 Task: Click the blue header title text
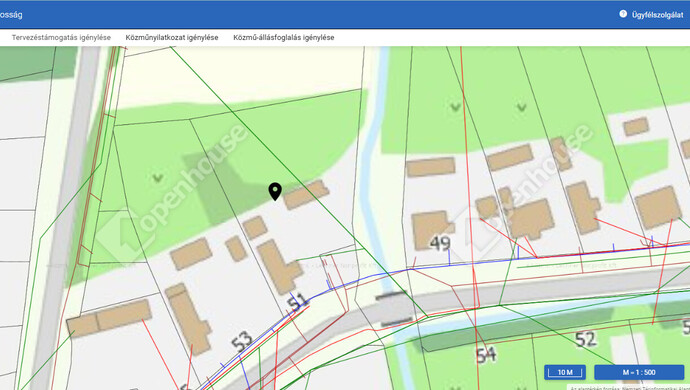click(11, 15)
